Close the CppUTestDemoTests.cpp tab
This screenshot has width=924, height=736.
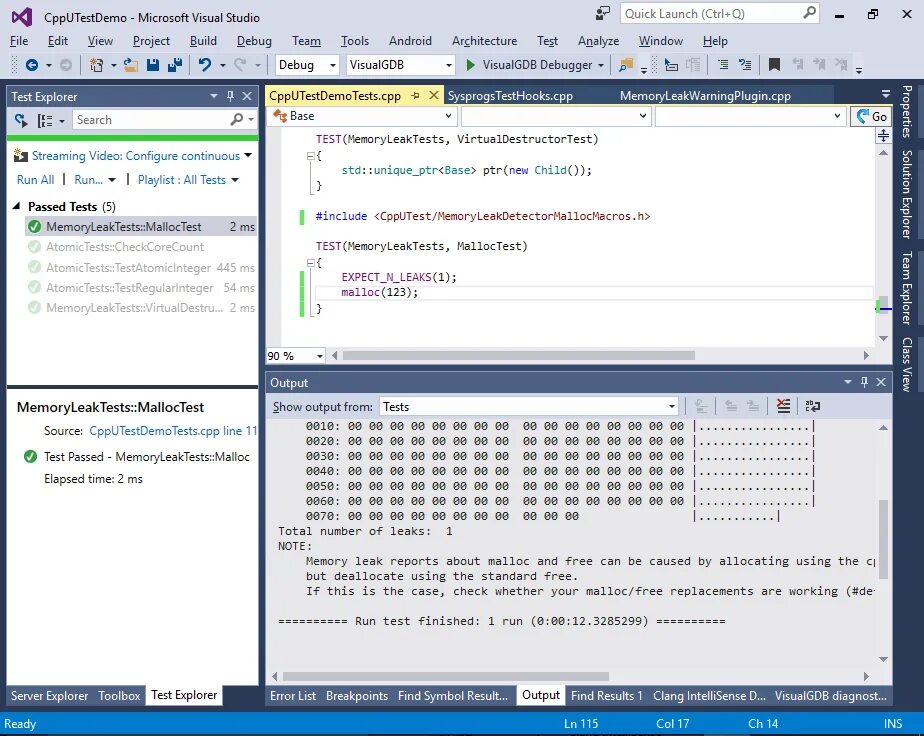pos(434,95)
